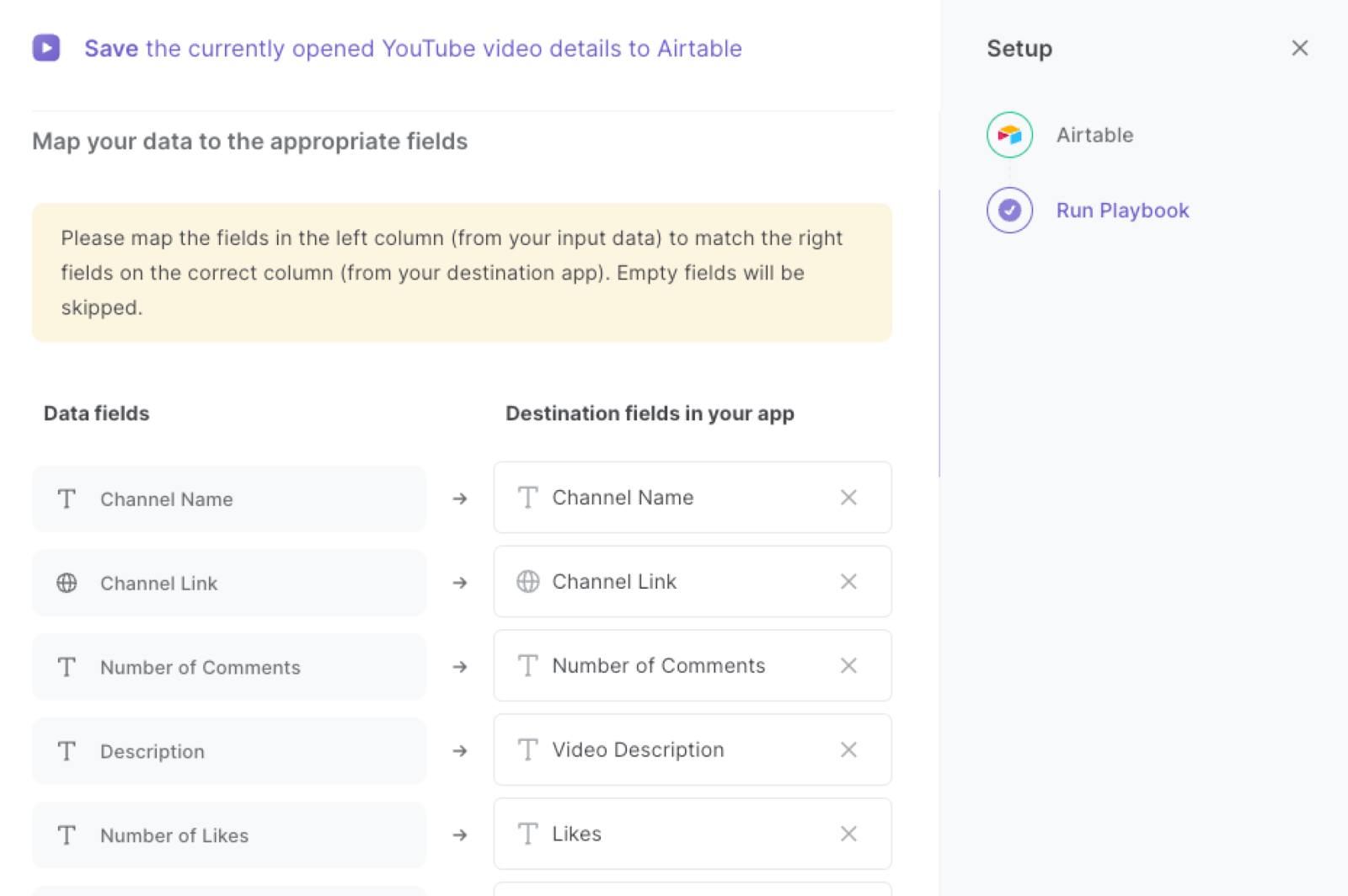Click the text icon beside the Description data field

coord(67,751)
